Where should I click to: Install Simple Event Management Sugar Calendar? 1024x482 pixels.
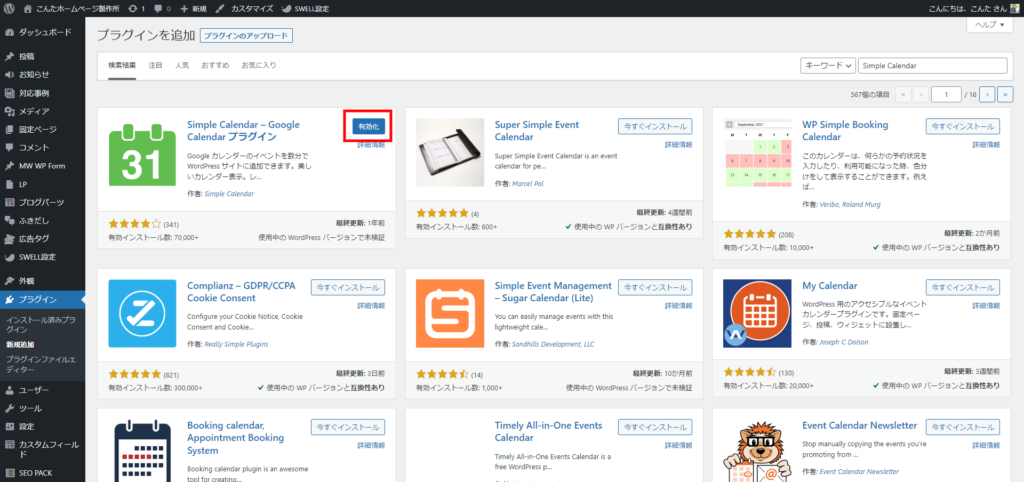(655, 287)
